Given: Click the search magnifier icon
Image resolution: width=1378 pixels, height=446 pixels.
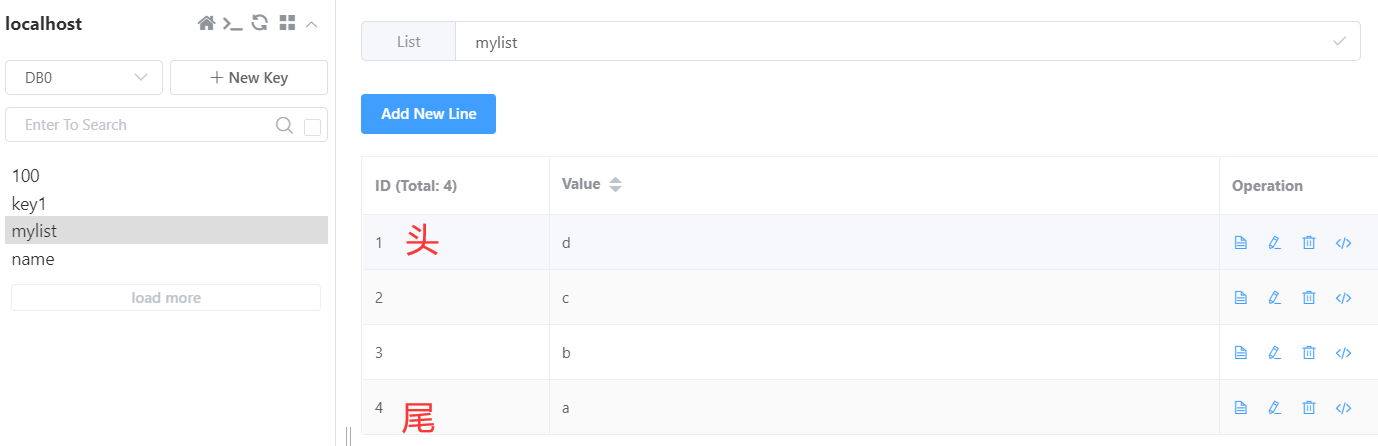Looking at the screenshot, I should tap(284, 125).
